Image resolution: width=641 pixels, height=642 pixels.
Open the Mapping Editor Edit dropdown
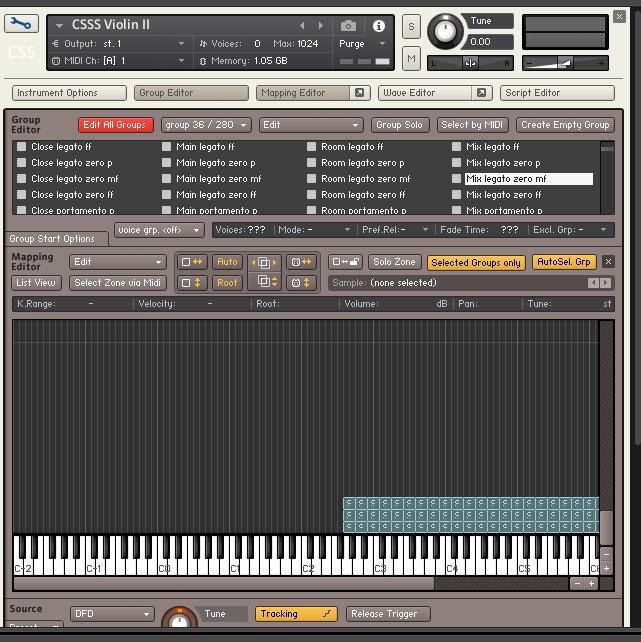pos(118,262)
